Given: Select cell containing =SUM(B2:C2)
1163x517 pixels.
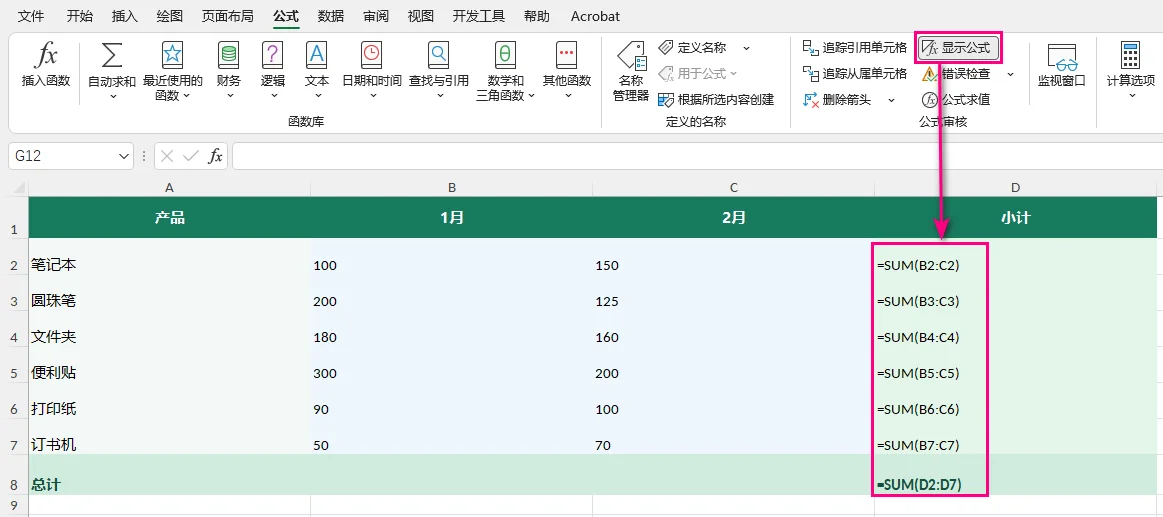Looking at the screenshot, I should pyautogui.click(x=1015, y=256).
